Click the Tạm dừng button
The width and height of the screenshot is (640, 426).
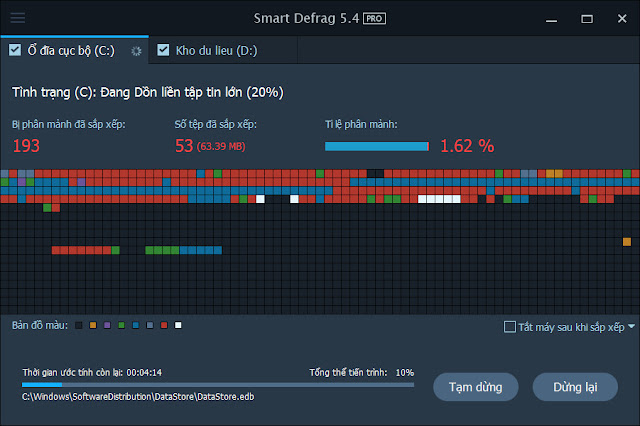(x=476, y=387)
